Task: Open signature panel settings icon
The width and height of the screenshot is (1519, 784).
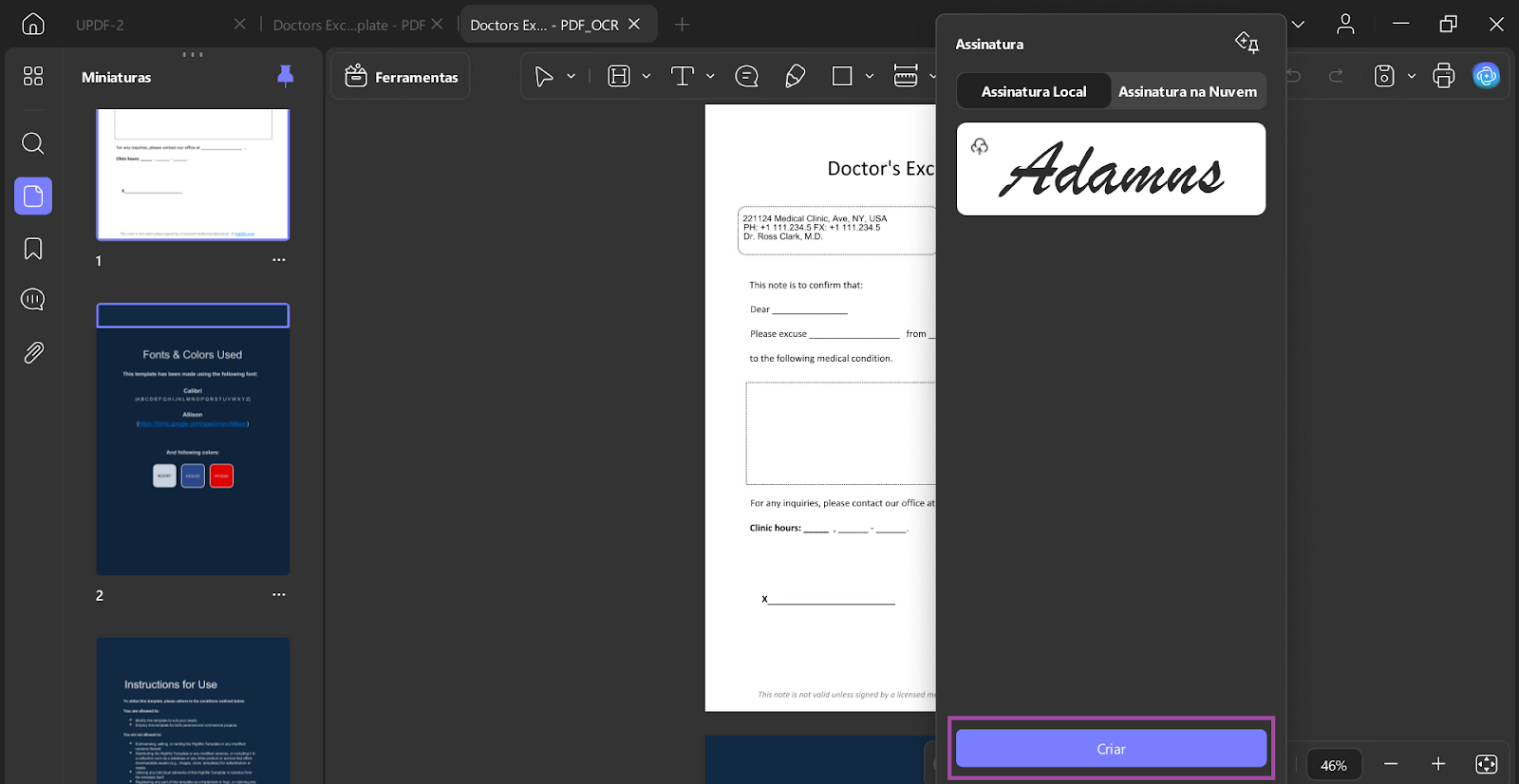Action: tap(1247, 43)
